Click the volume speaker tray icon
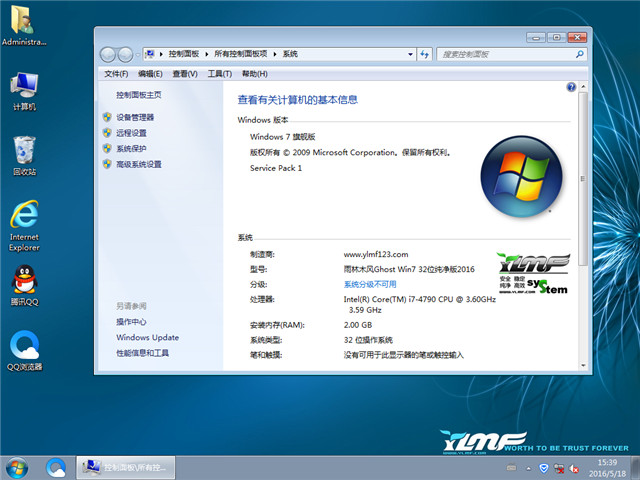The height and width of the screenshot is (480, 640). pos(574,469)
